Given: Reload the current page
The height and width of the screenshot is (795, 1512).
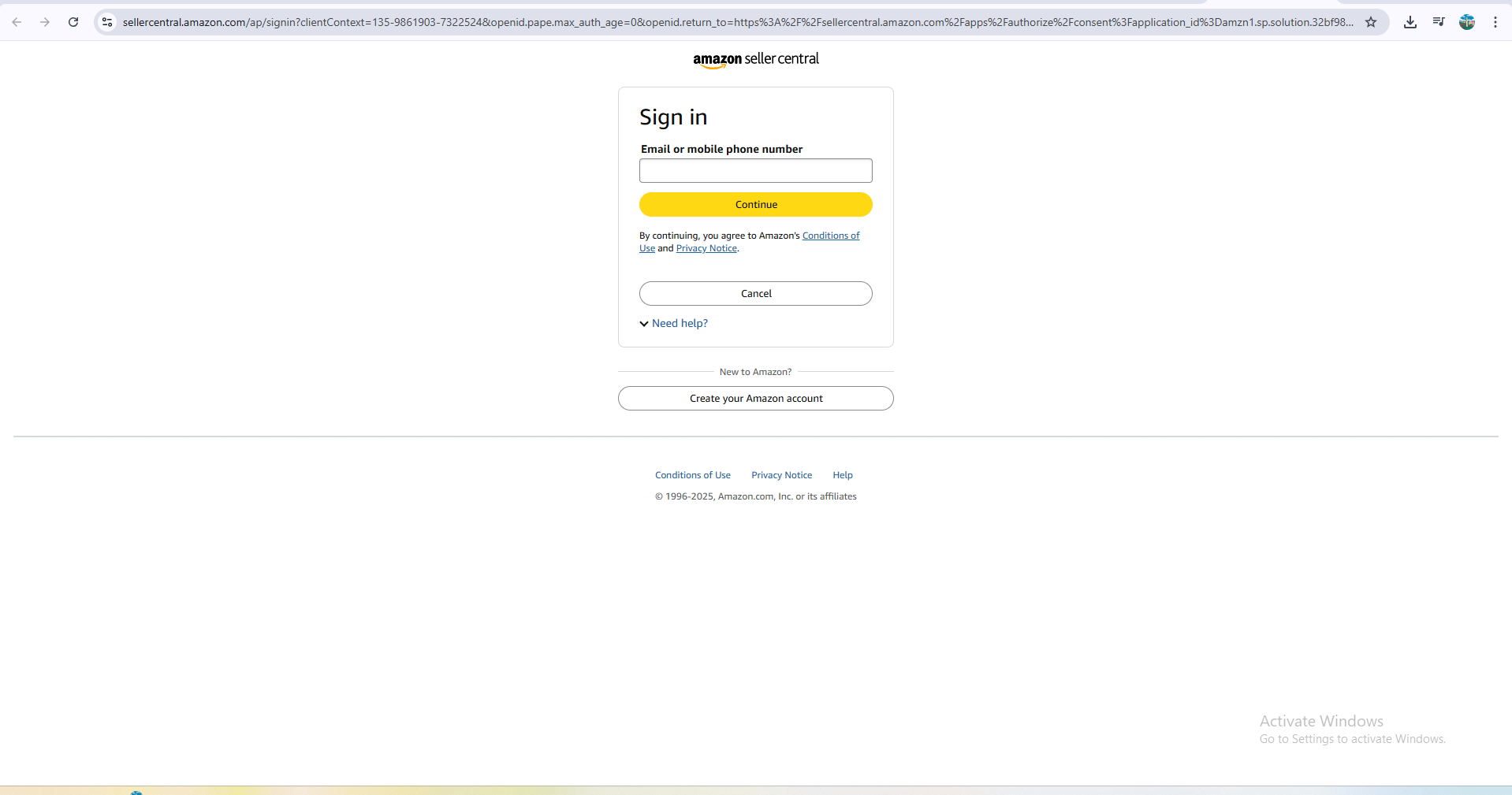Looking at the screenshot, I should 73,22.
